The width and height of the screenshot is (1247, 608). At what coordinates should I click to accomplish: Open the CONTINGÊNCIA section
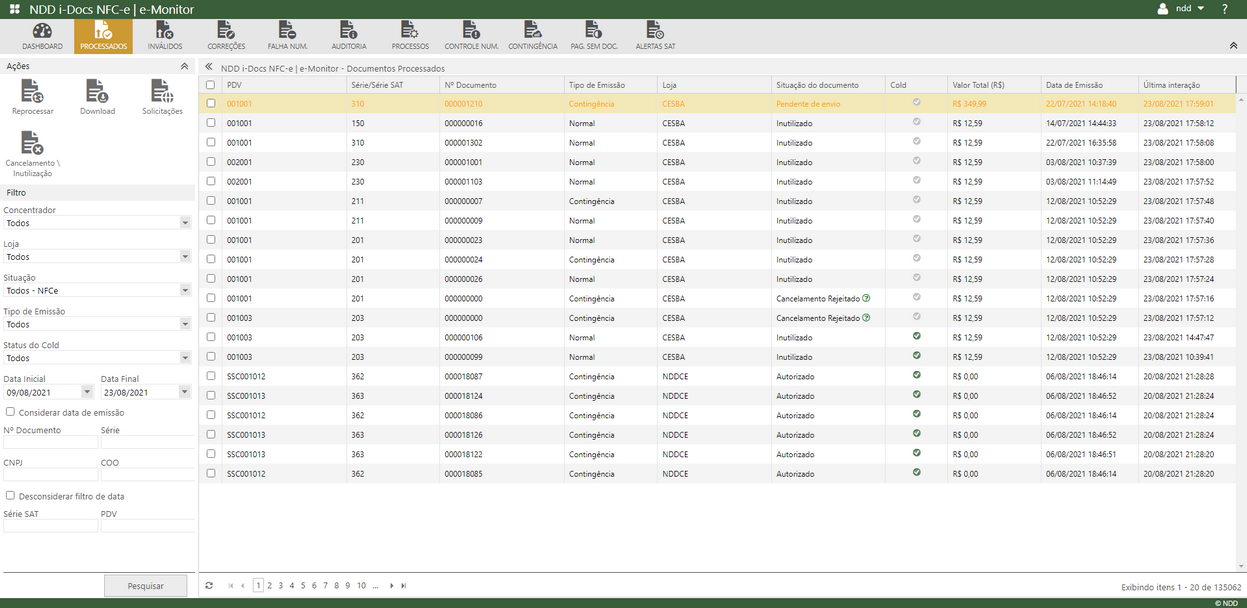[532, 34]
